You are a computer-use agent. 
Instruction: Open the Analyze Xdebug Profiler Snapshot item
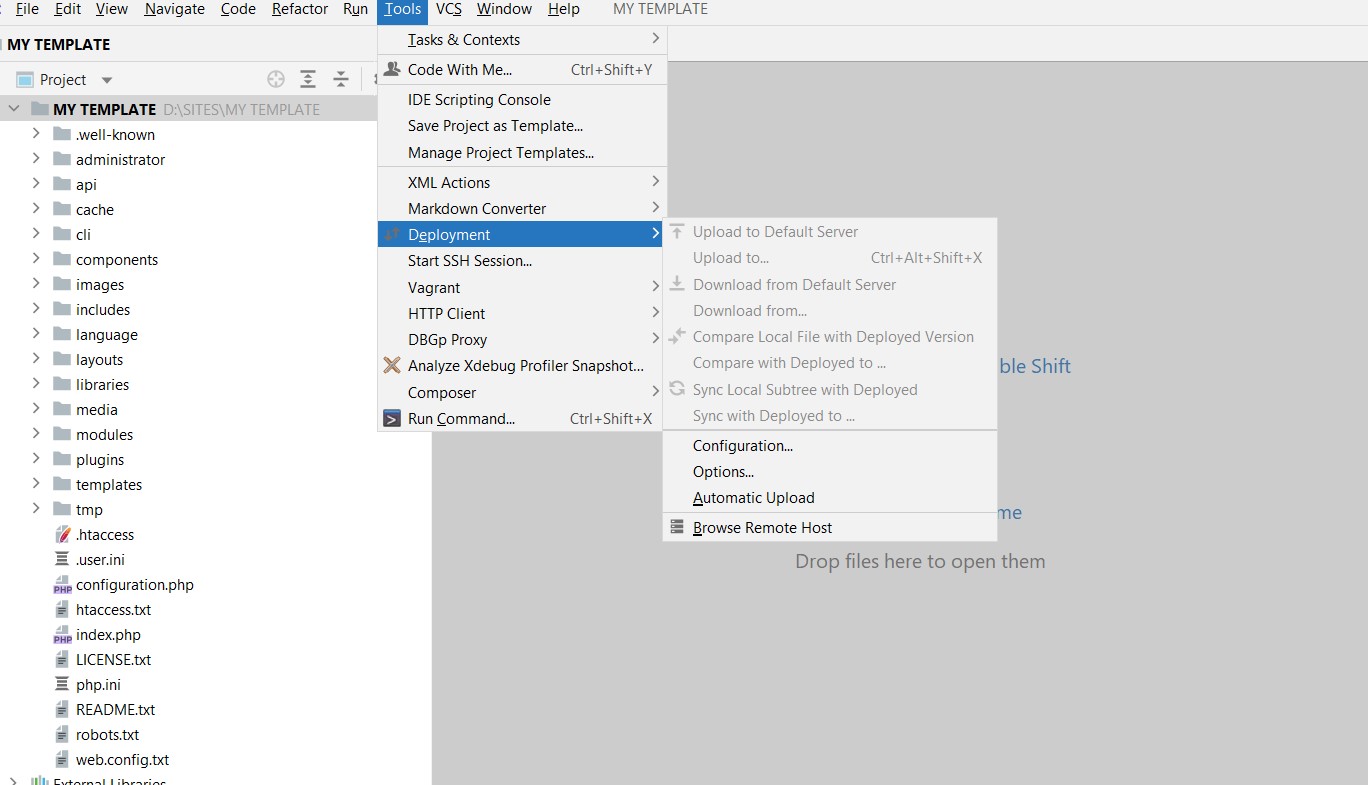tap(527, 366)
